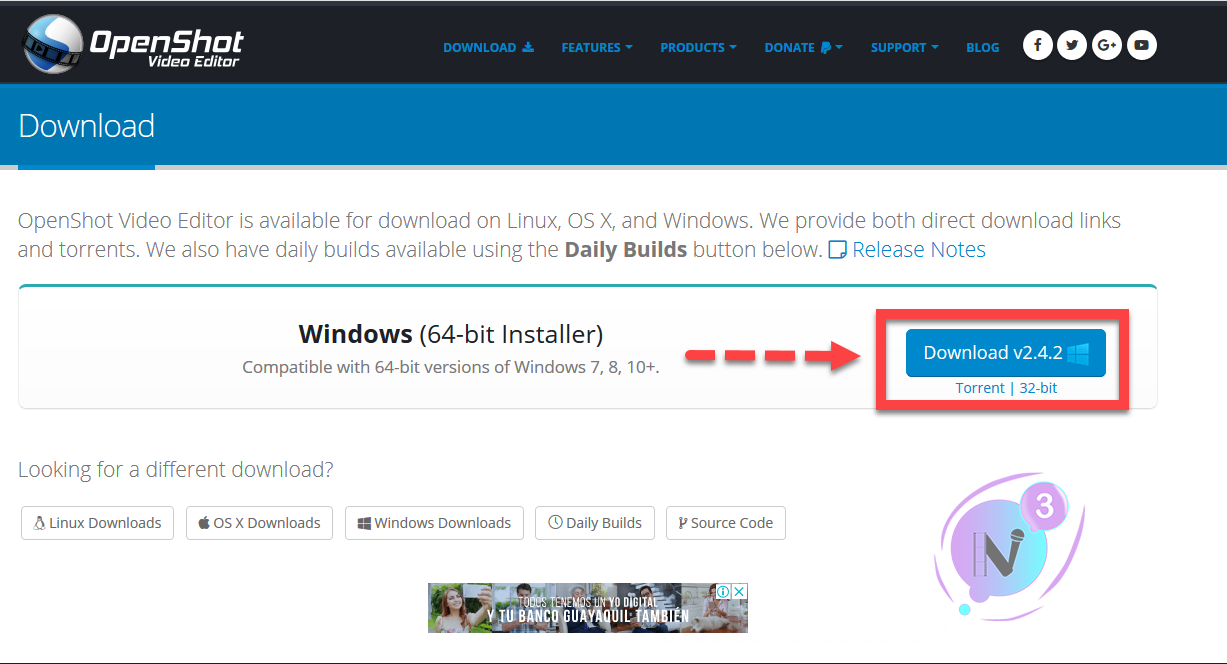Close the advertisement banner with X icon
1227x664 pixels.
[x=740, y=591]
